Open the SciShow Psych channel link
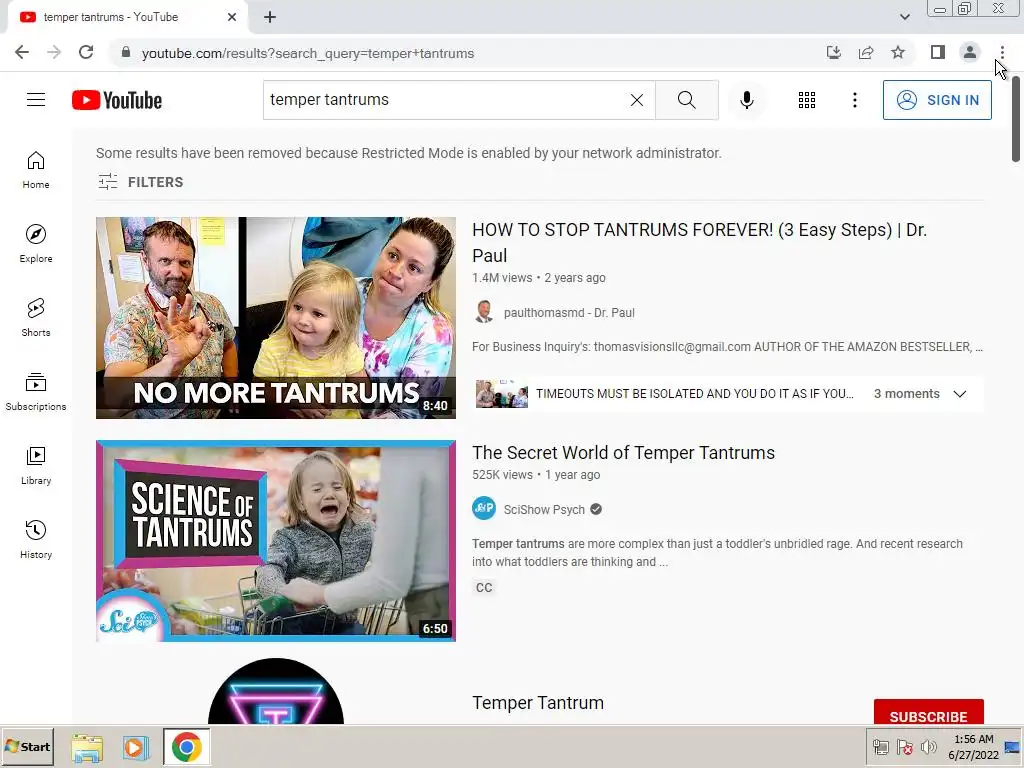1024x768 pixels. point(544,509)
